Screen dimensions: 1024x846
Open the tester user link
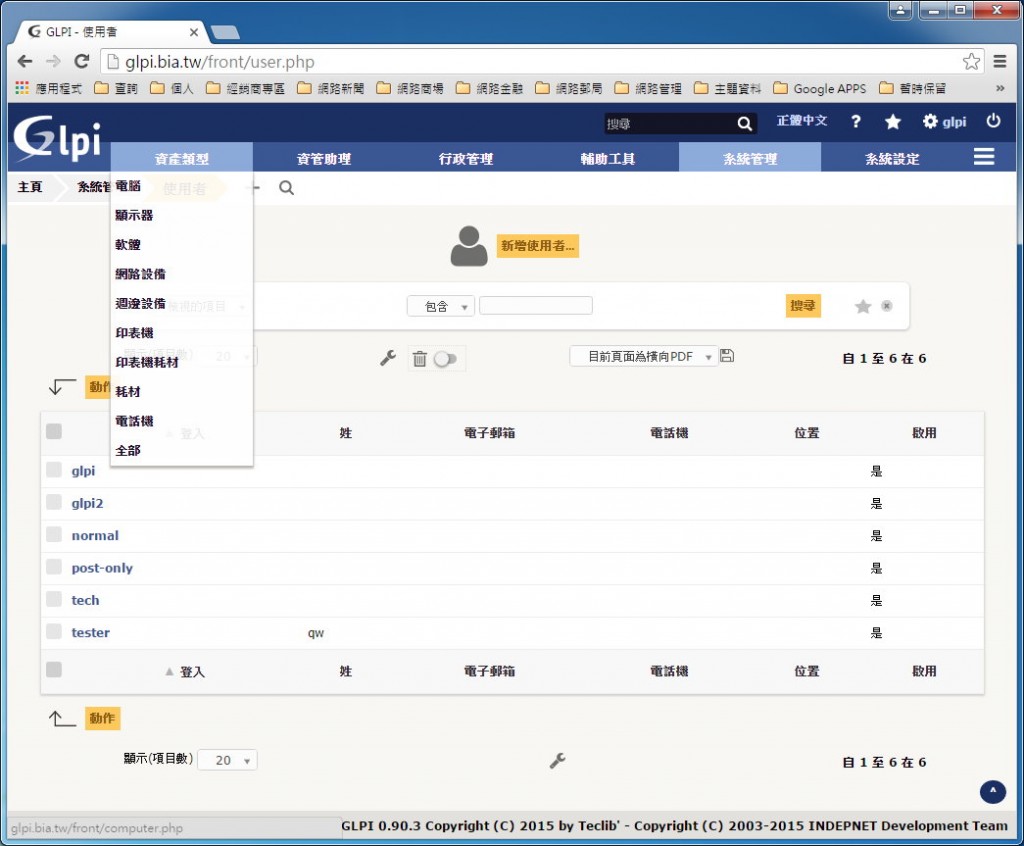91,632
